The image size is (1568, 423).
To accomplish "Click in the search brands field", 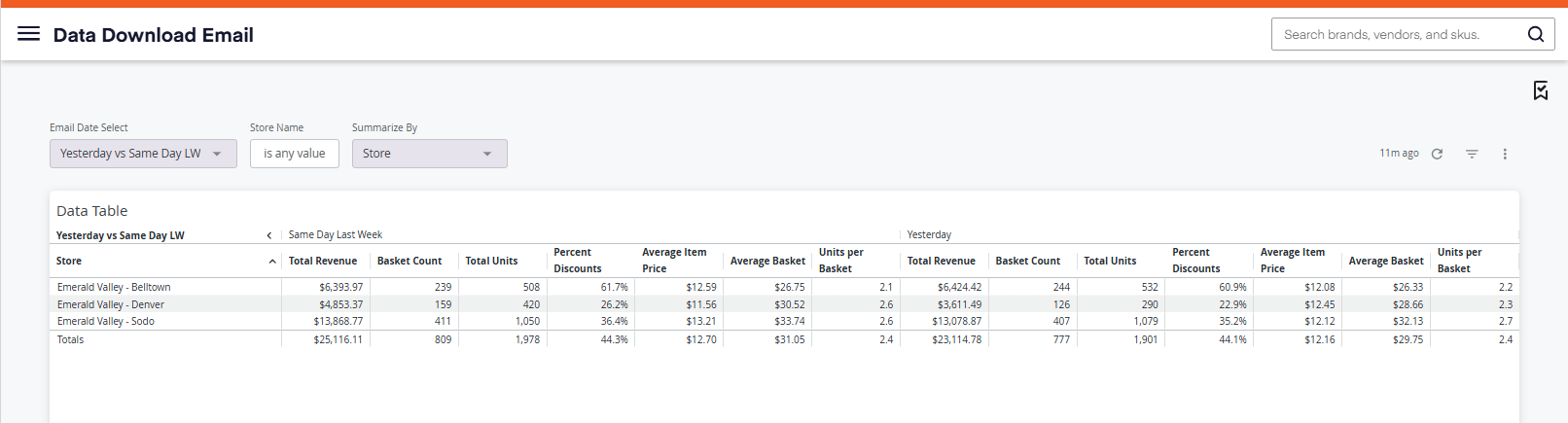I will point(1397,34).
